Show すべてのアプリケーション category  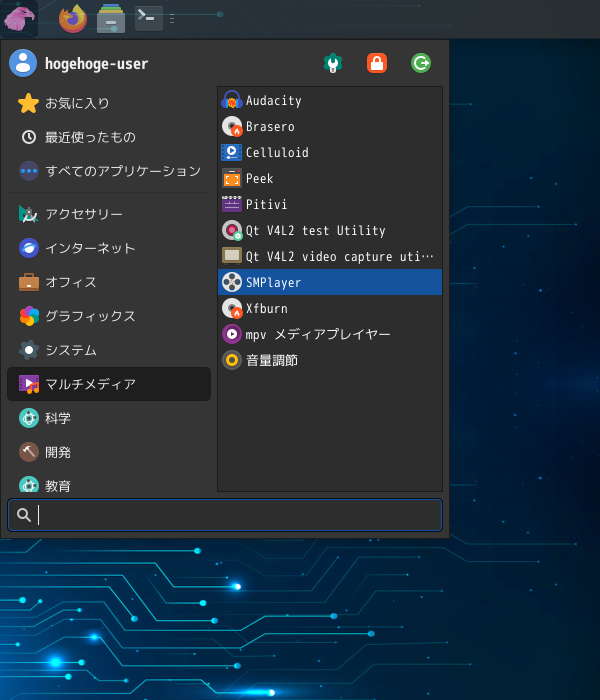point(109,171)
